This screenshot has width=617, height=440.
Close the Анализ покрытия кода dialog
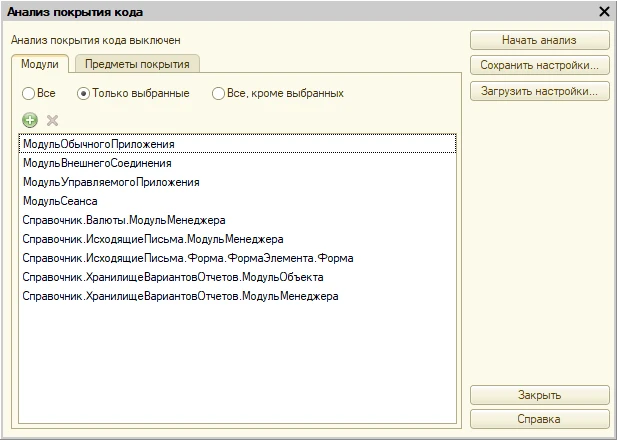pyautogui.click(x=604, y=12)
